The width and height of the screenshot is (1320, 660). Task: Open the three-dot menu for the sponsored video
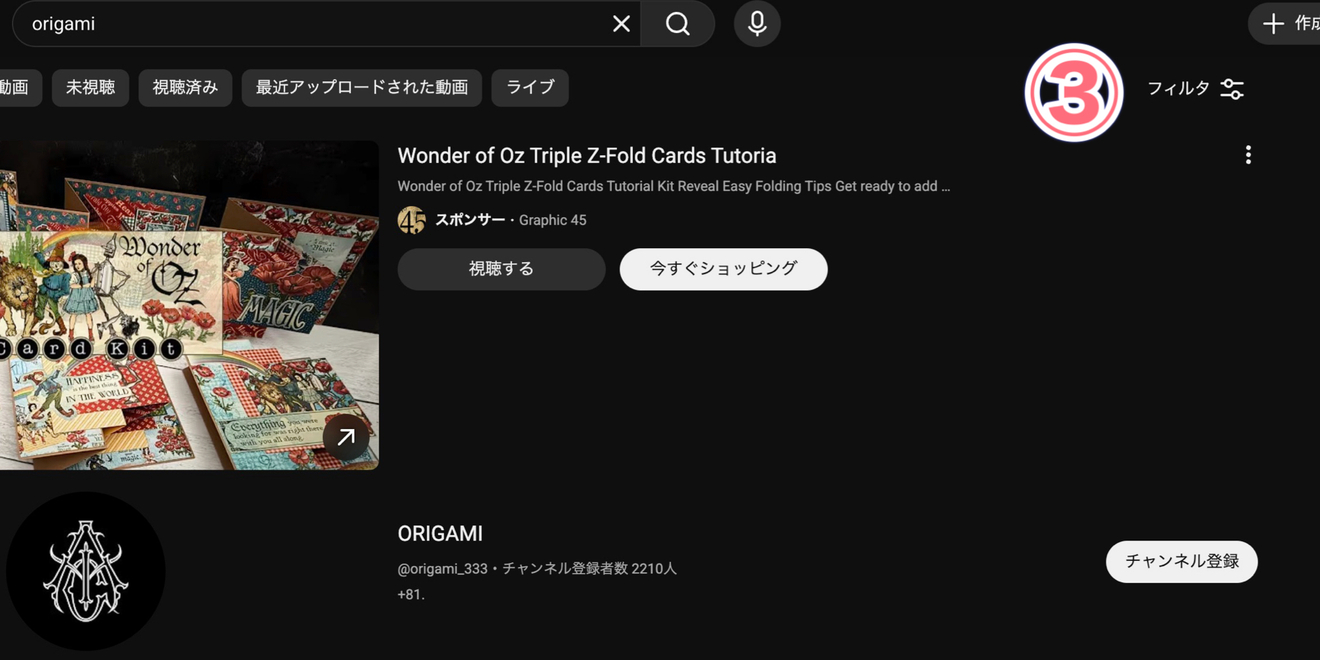[x=1248, y=155]
